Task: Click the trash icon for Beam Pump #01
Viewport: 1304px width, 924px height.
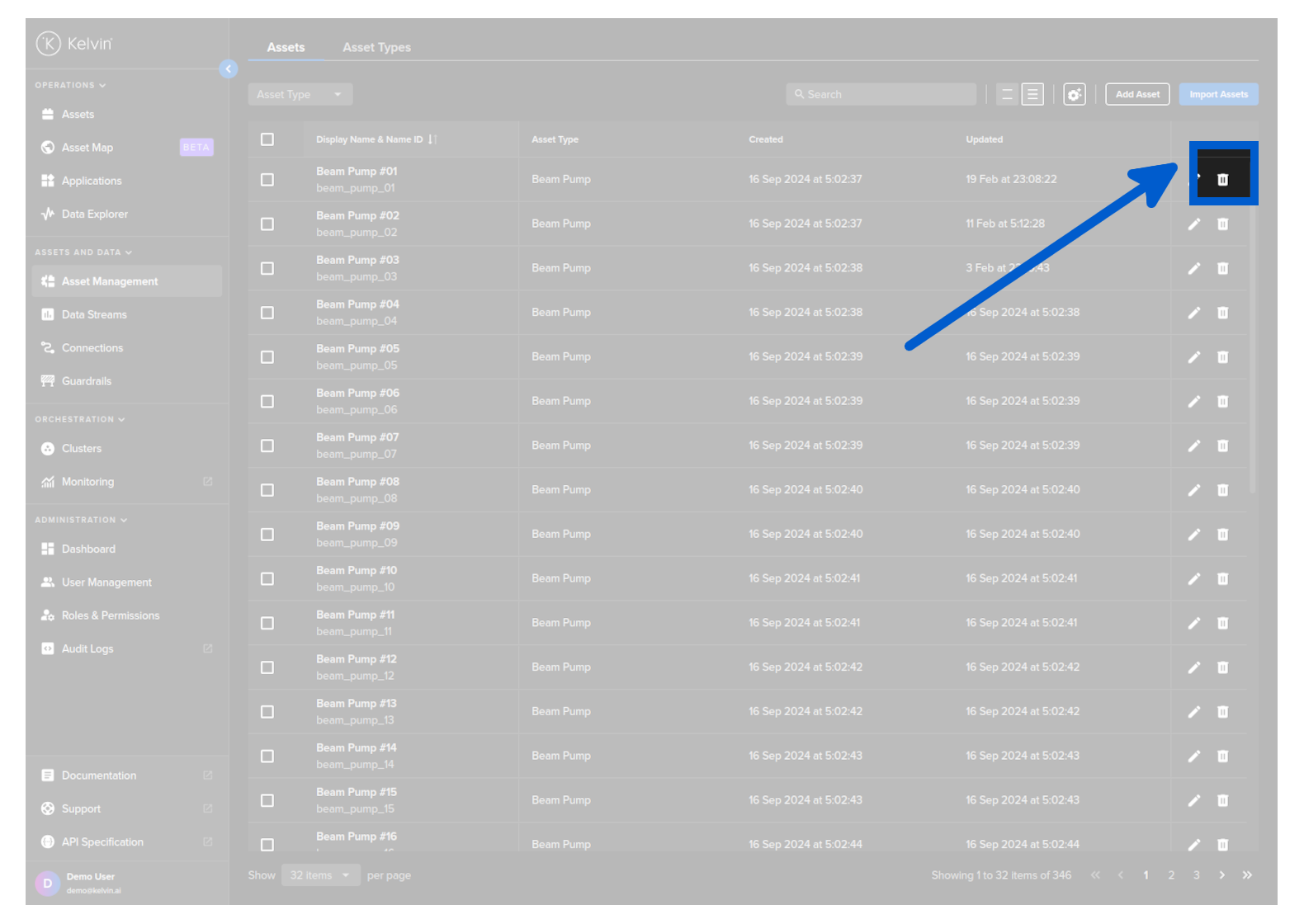Action: point(1222,180)
